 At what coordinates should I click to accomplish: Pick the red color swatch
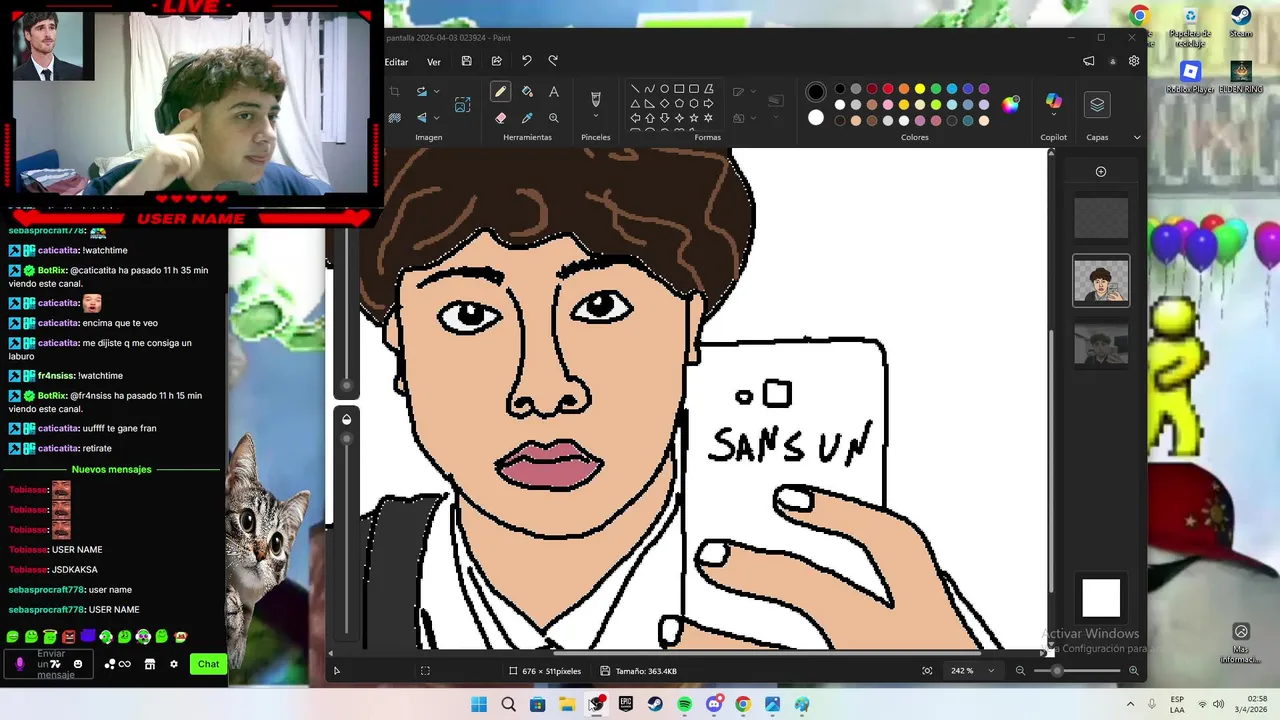click(x=888, y=89)
